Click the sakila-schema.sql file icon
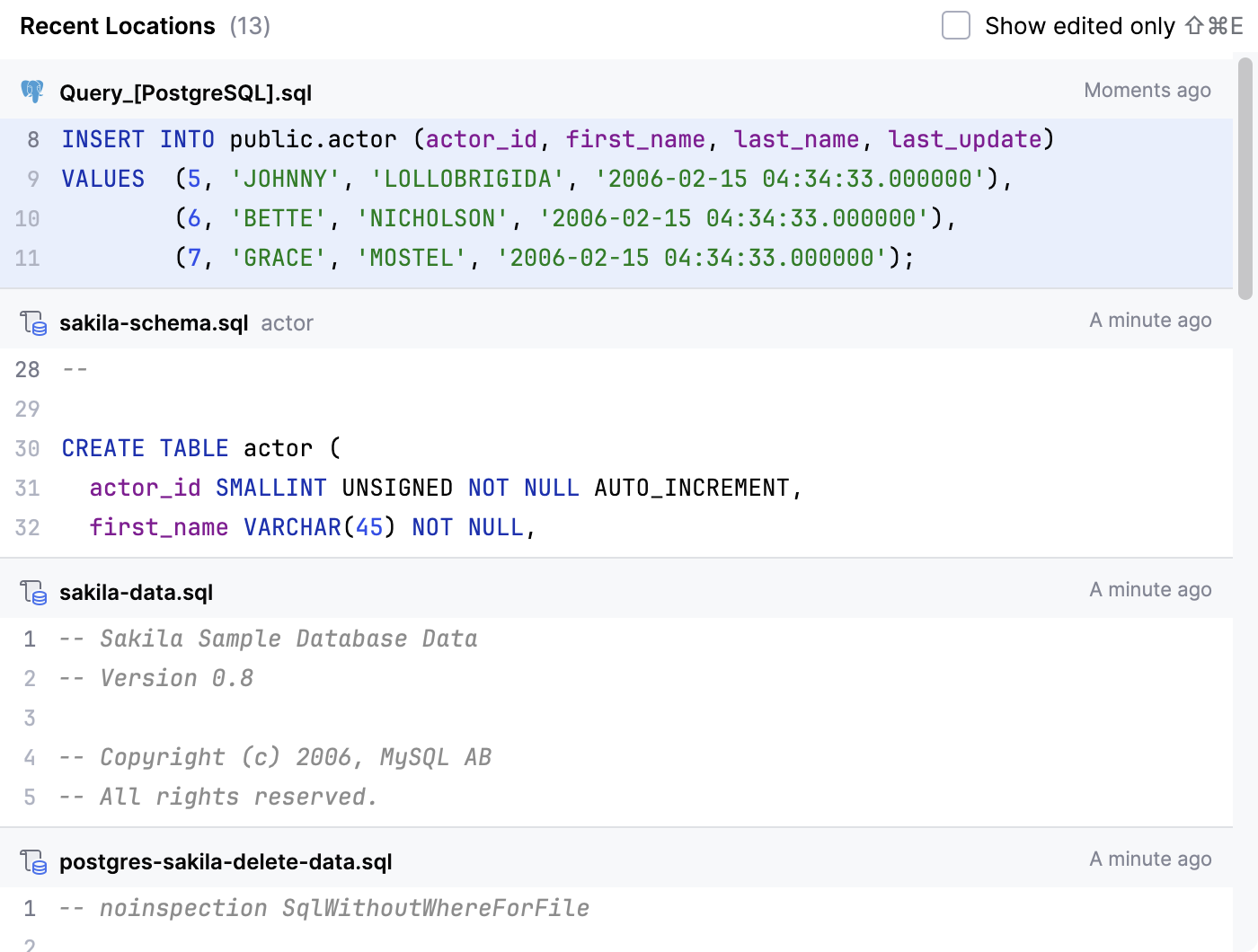 click(x=33, y=322)
